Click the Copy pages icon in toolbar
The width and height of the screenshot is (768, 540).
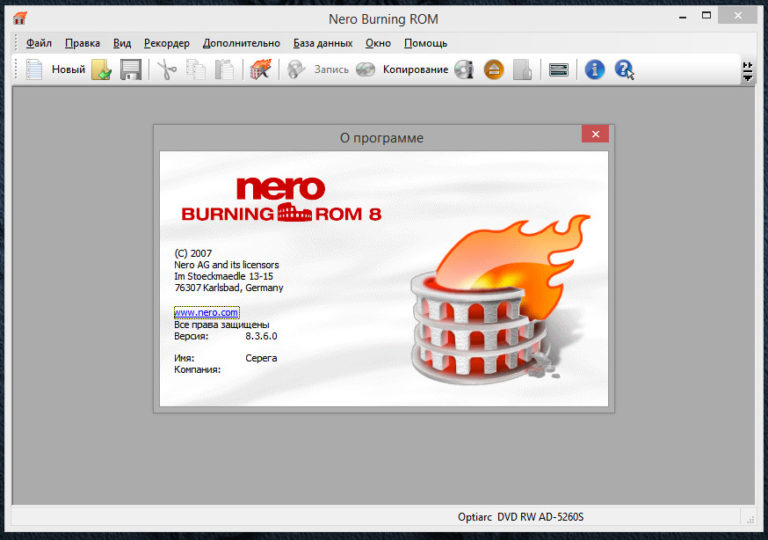coord(196,70)
